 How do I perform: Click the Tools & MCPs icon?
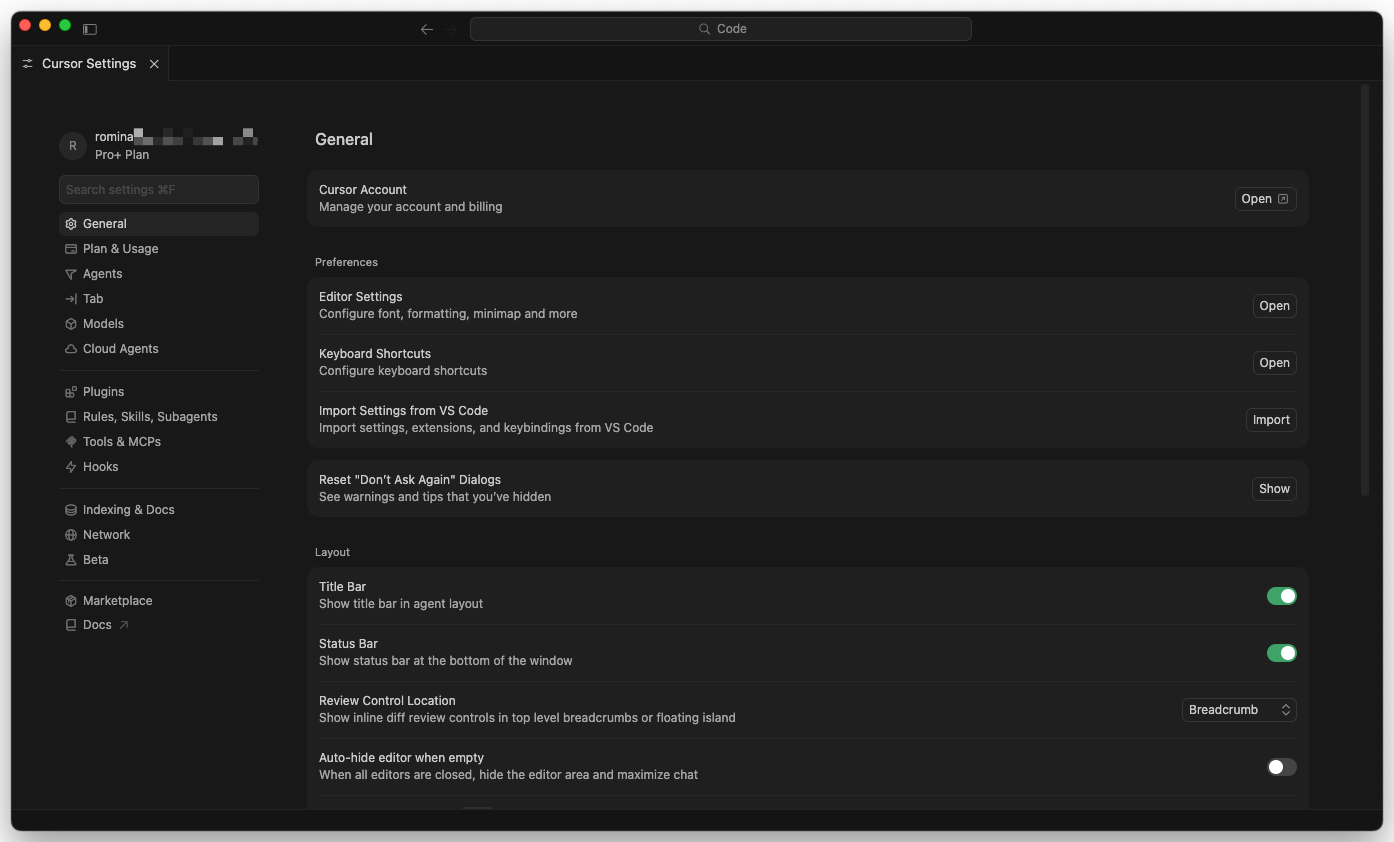click(71, 442)
